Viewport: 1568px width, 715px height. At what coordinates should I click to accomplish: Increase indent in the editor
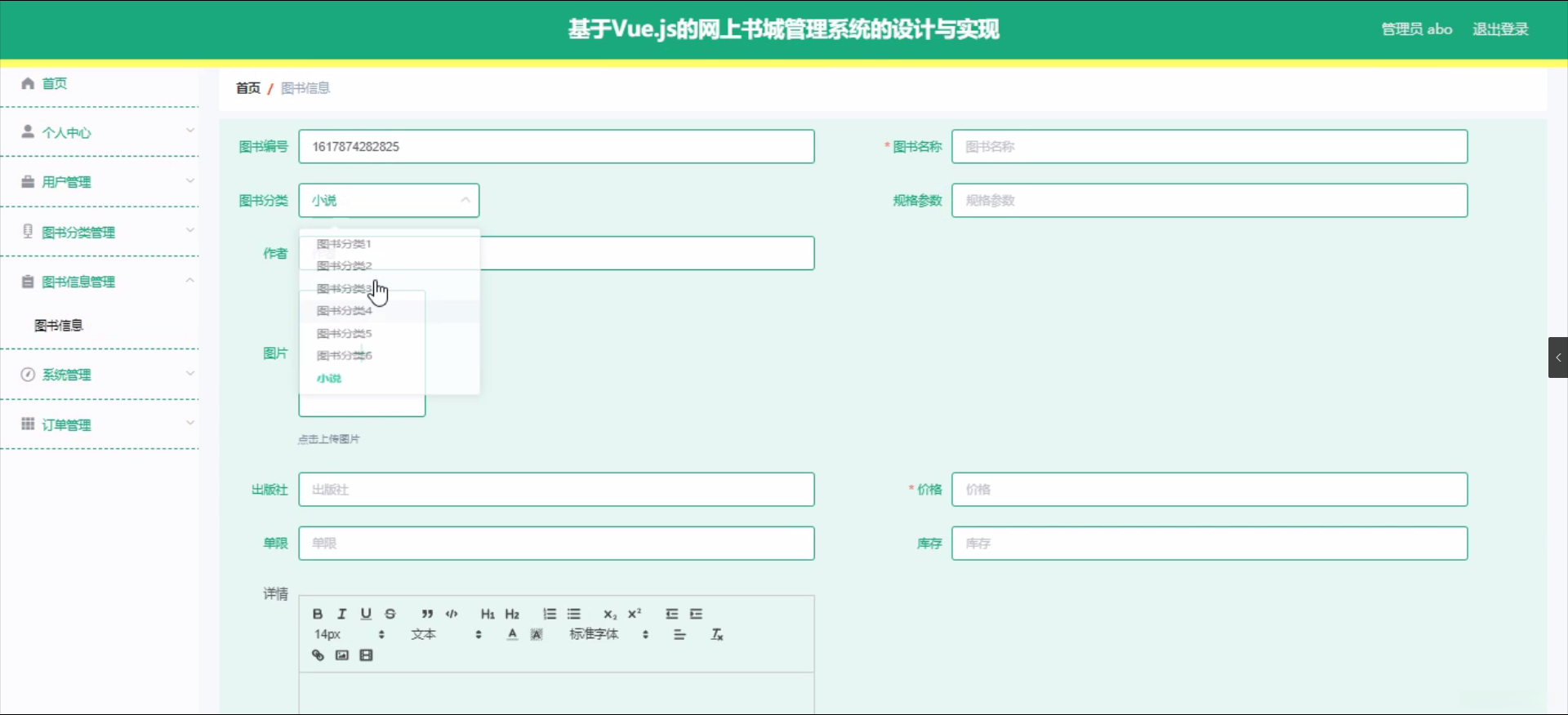click(697, 614)
